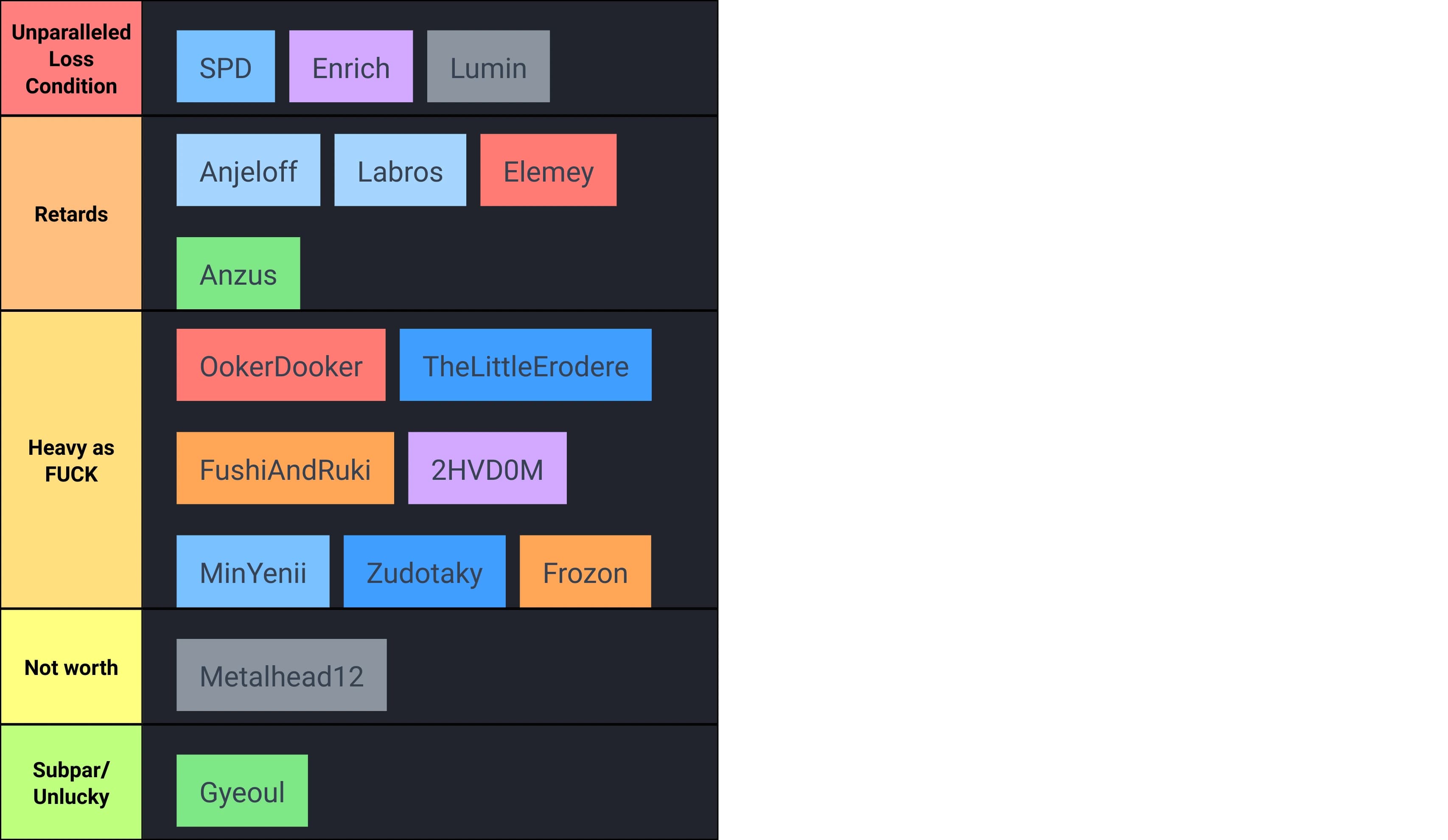Click the TheLittleErodere tile
Viewport: 1448px width, 840px height.
(525, 365)
